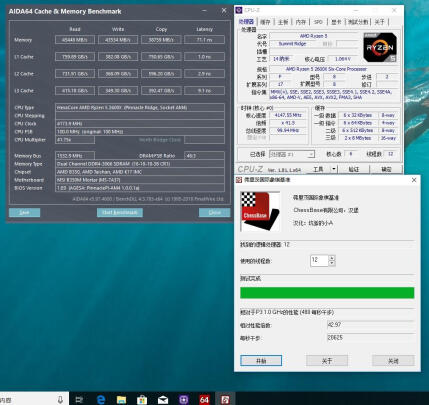Image resolution: width=429 pixels, height=405 pixels.
Task: Switch to CPU-Z via purple taskbar icon
Action: pyautogui.click(x=183, y=399)
